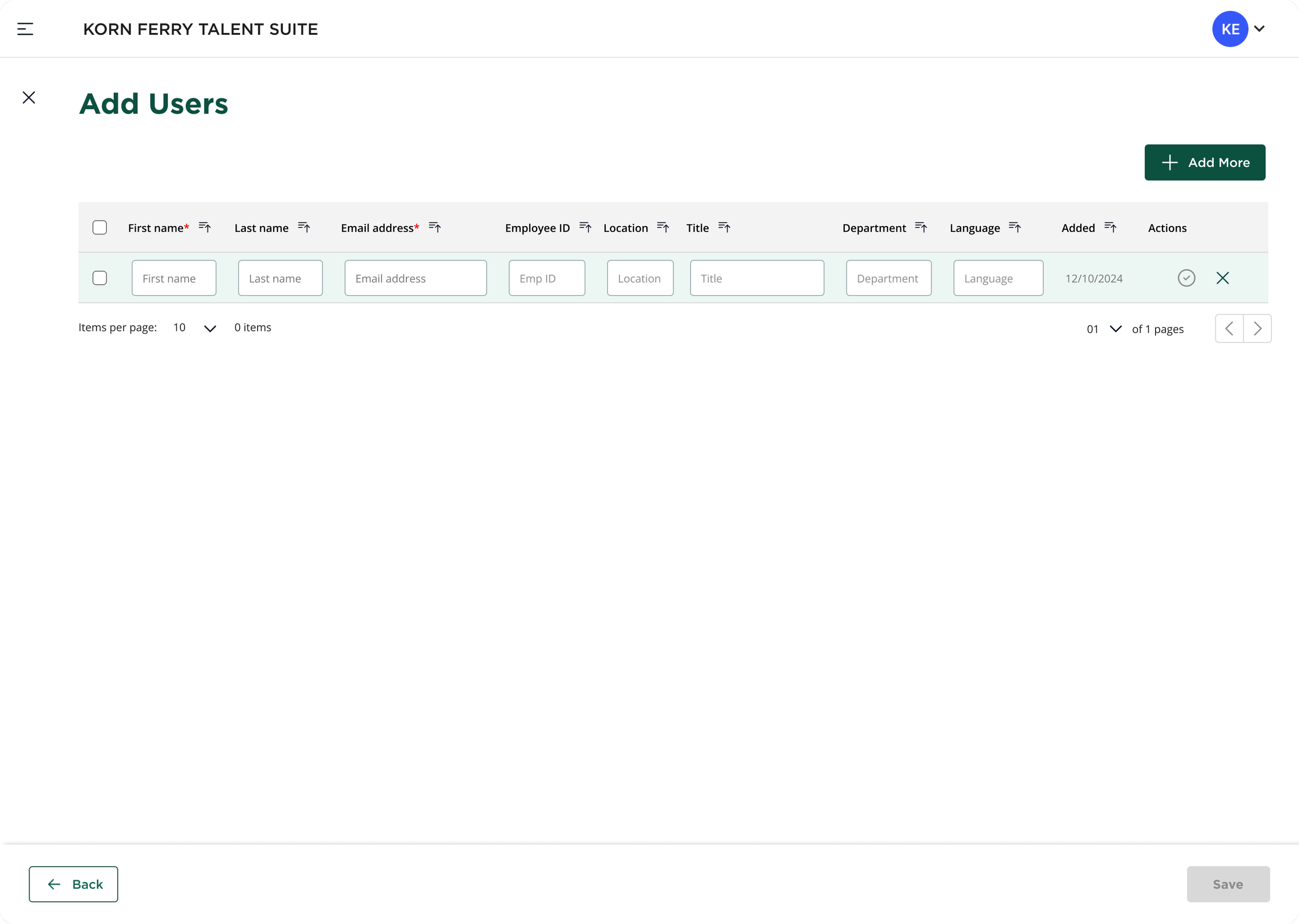Go to next page arrow

click(x=1257, y=329)
